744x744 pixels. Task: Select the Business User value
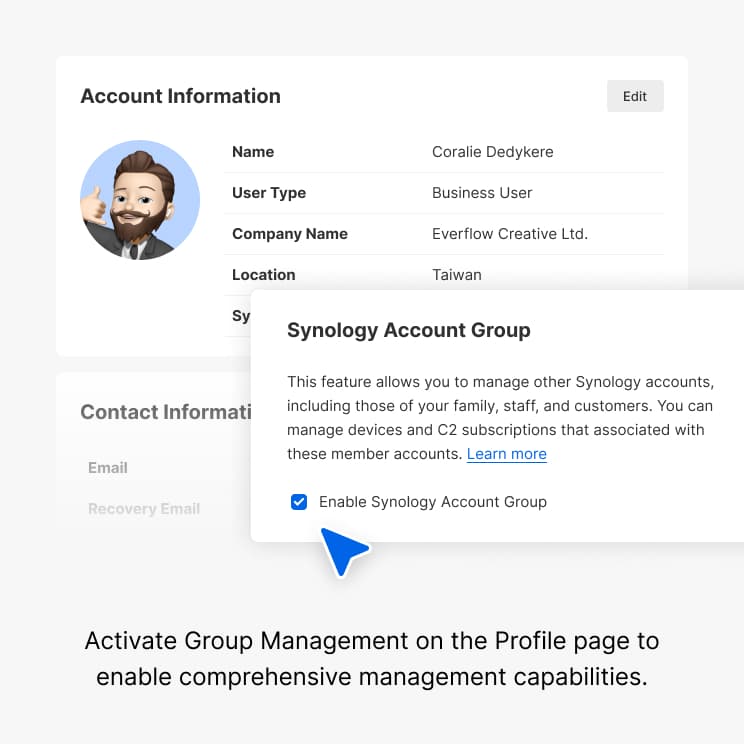(482, 193)
